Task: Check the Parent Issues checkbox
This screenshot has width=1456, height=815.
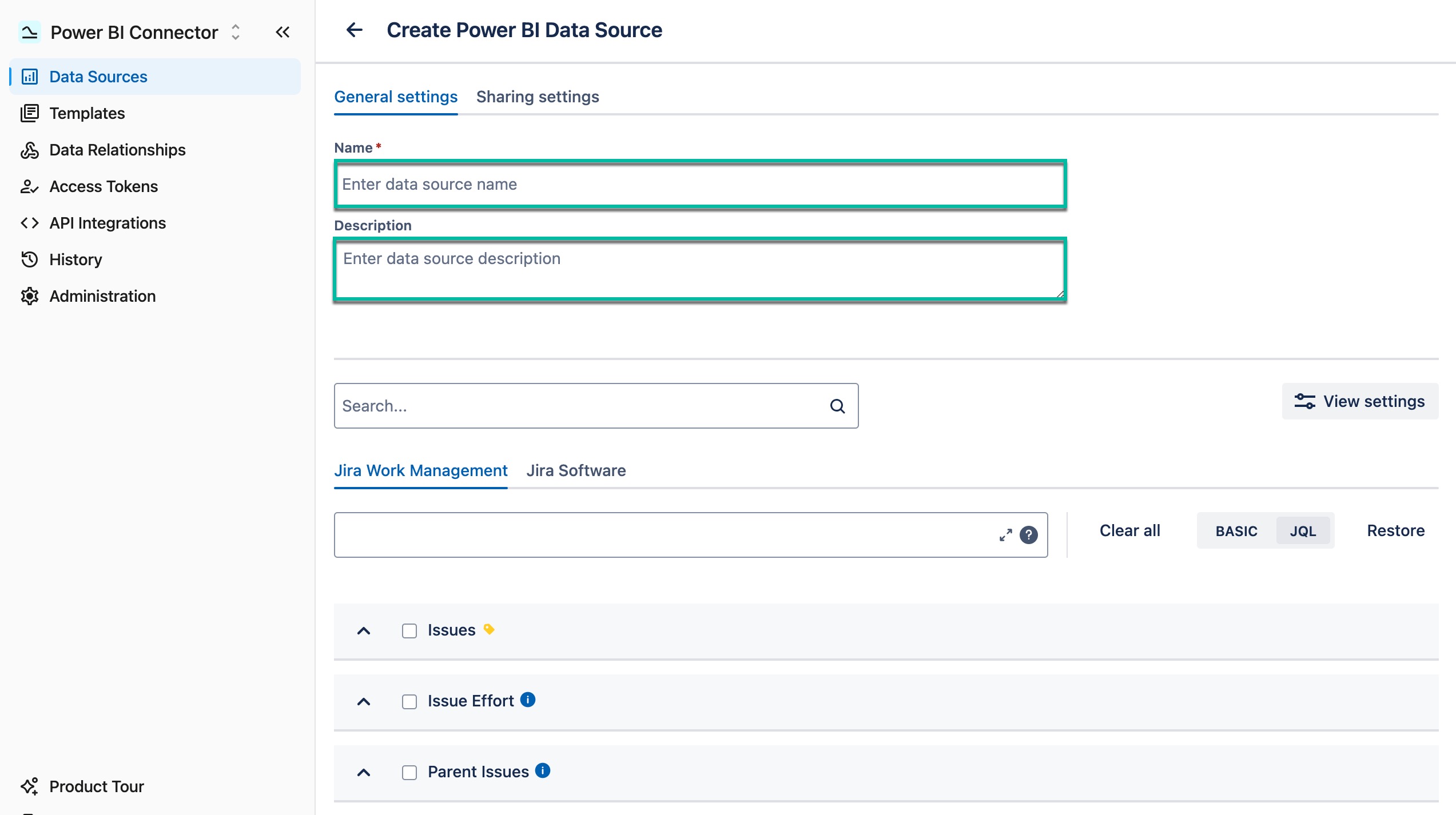Action: [409, 772]
